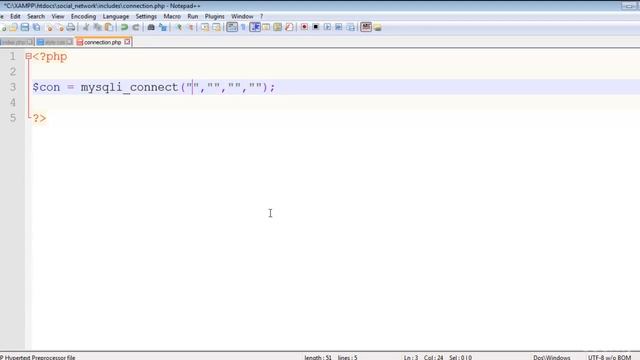640x360 pixels.
Task: Play back recorded macro icon
Action: click(x=327, y=27)
